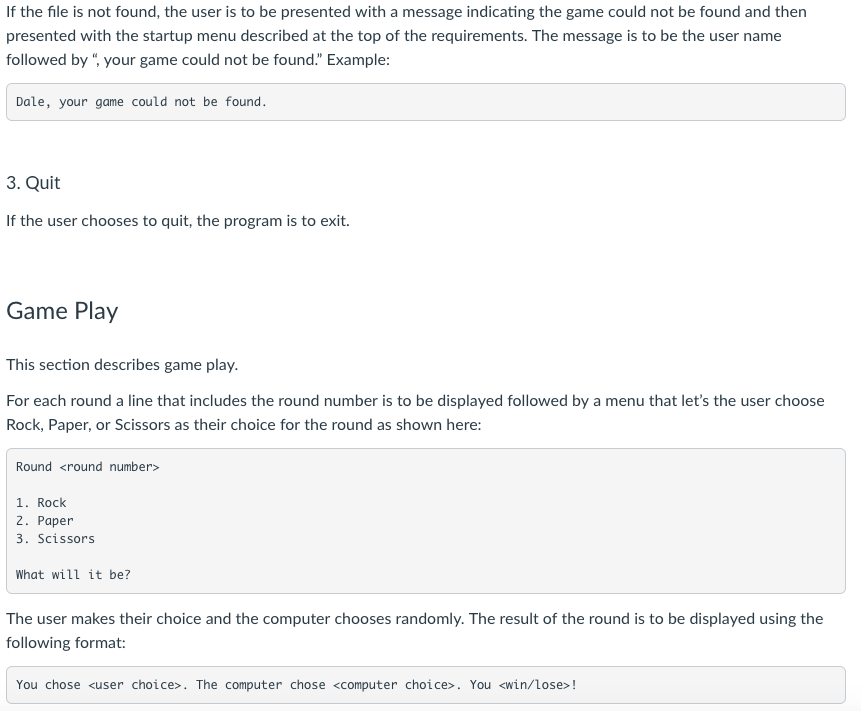Select the "3. Scissors" line in code block
Screen dimensions: 861x711
[x=55, y=539]
